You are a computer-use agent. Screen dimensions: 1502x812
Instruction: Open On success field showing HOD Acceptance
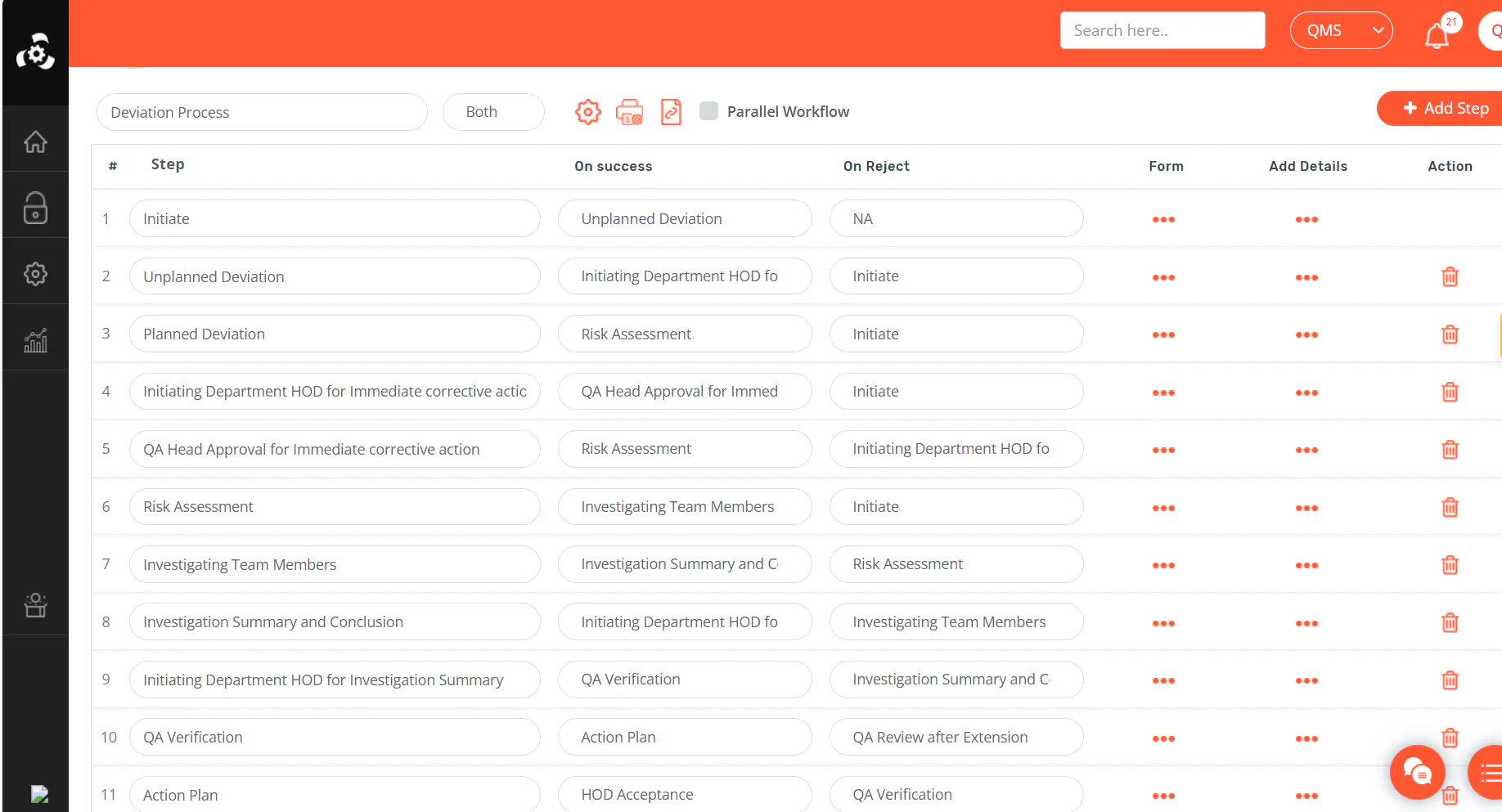(x=685, y=794)
